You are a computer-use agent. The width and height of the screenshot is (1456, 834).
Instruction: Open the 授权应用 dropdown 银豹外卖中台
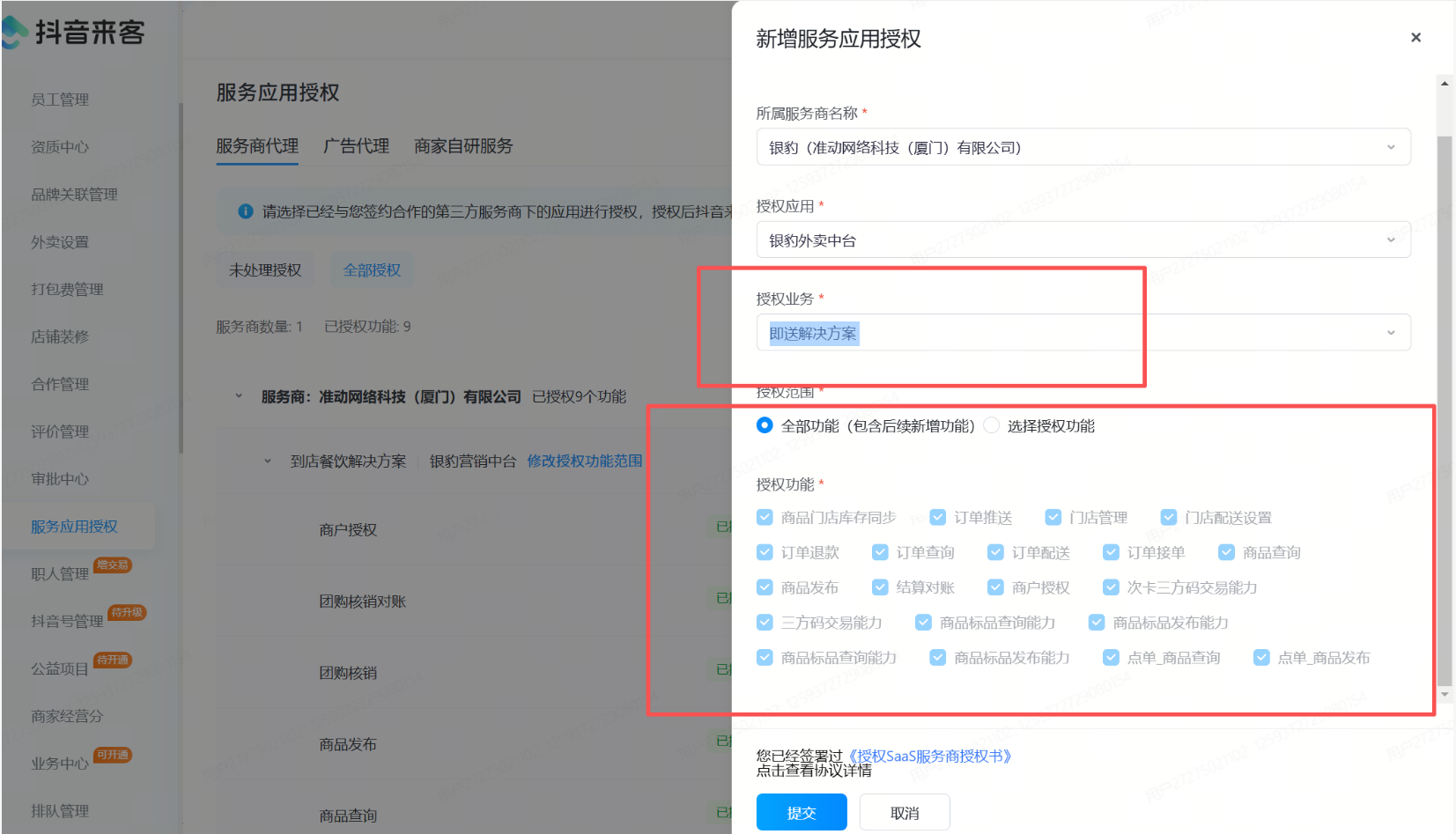[x=1083, y=240]
